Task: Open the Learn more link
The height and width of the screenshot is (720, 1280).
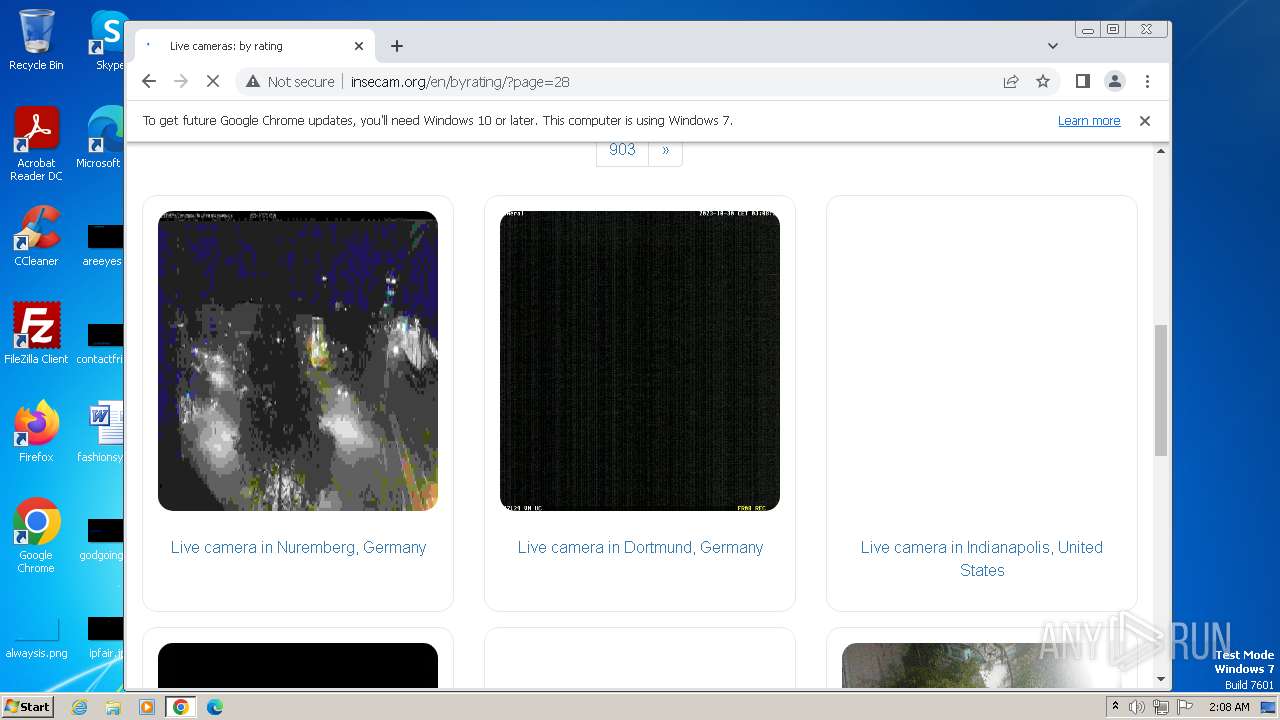Action: [1089, 120]
